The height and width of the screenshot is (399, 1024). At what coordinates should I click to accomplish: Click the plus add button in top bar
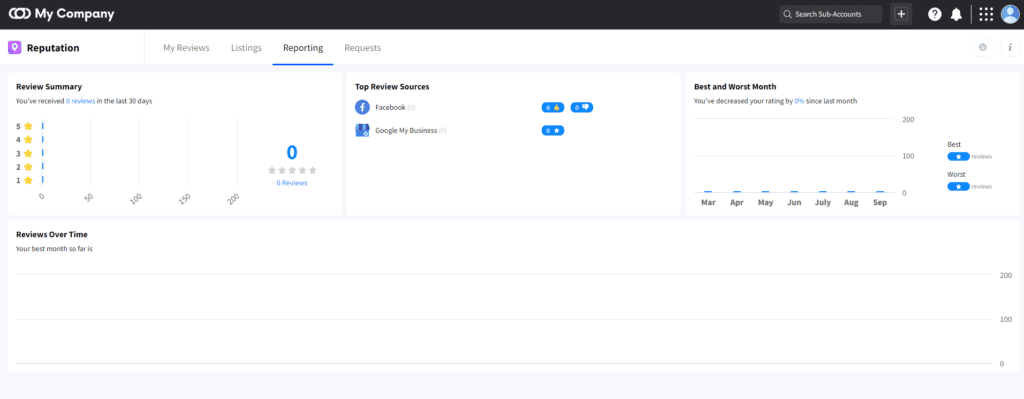click(901, 14)
